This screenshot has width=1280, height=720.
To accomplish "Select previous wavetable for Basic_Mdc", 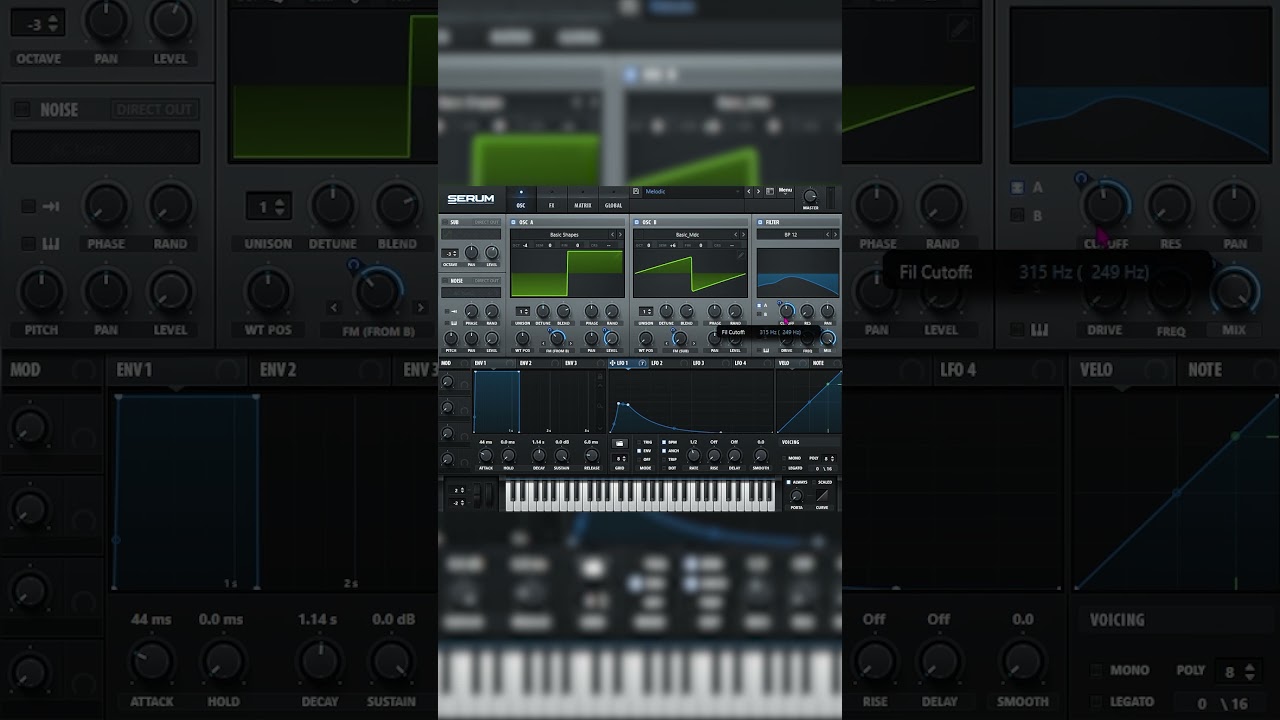I will tap(735, 235).
